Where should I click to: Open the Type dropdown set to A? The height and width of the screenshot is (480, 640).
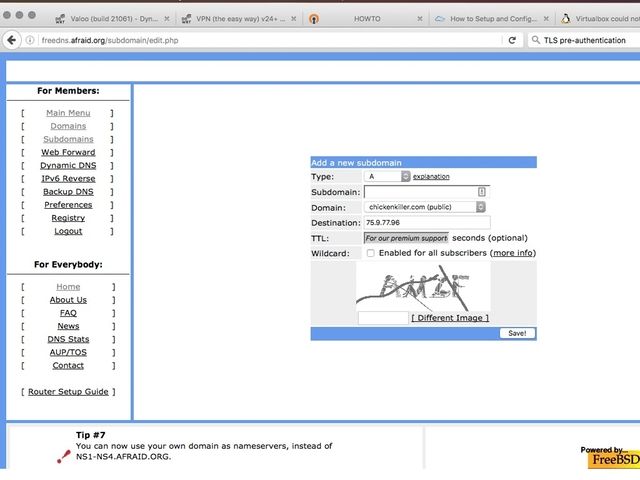[387, 176]
